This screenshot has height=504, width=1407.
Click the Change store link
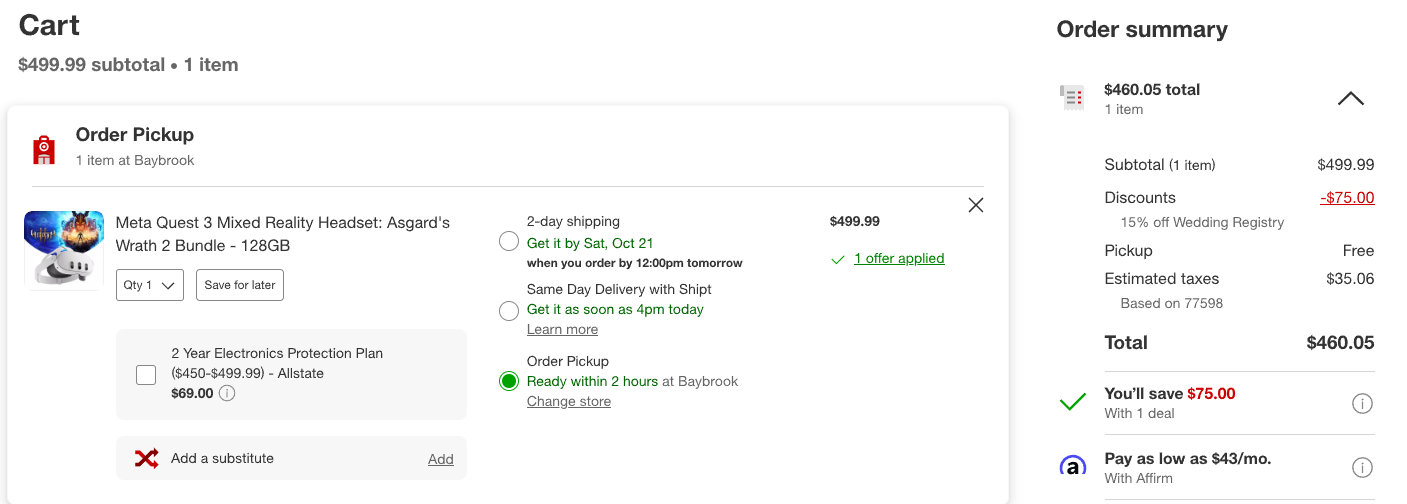[x=569, y=401]
